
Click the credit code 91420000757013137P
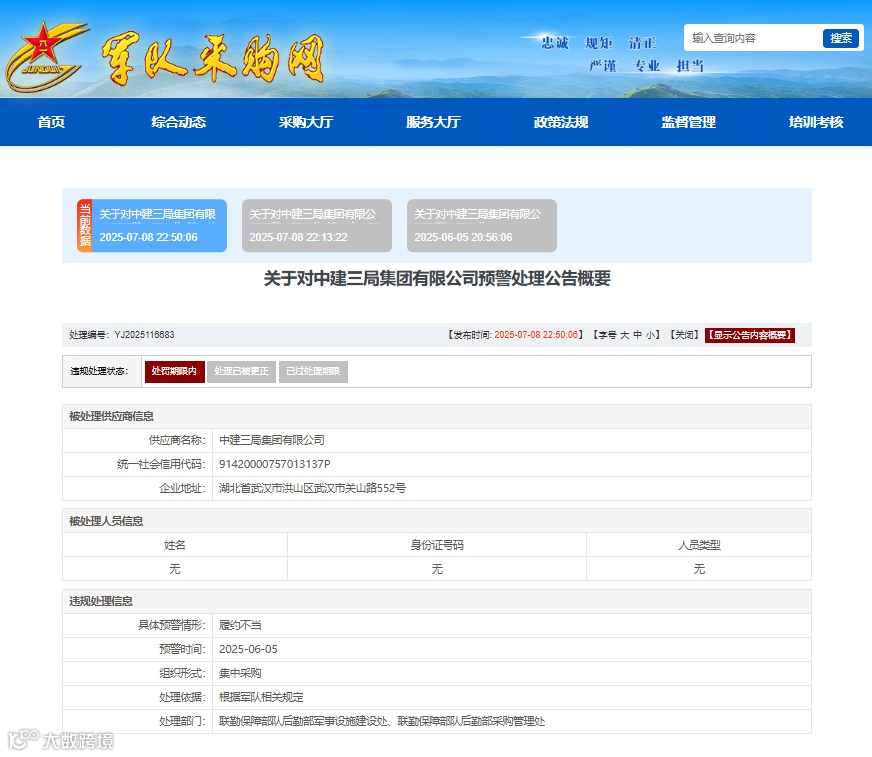[275, 464]
